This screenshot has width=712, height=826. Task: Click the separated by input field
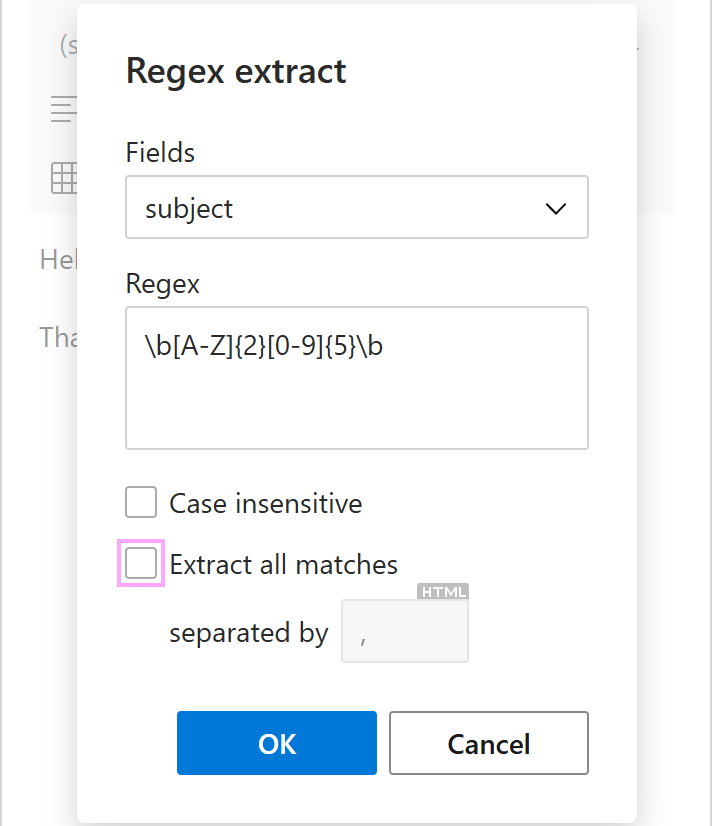point(404,631)
